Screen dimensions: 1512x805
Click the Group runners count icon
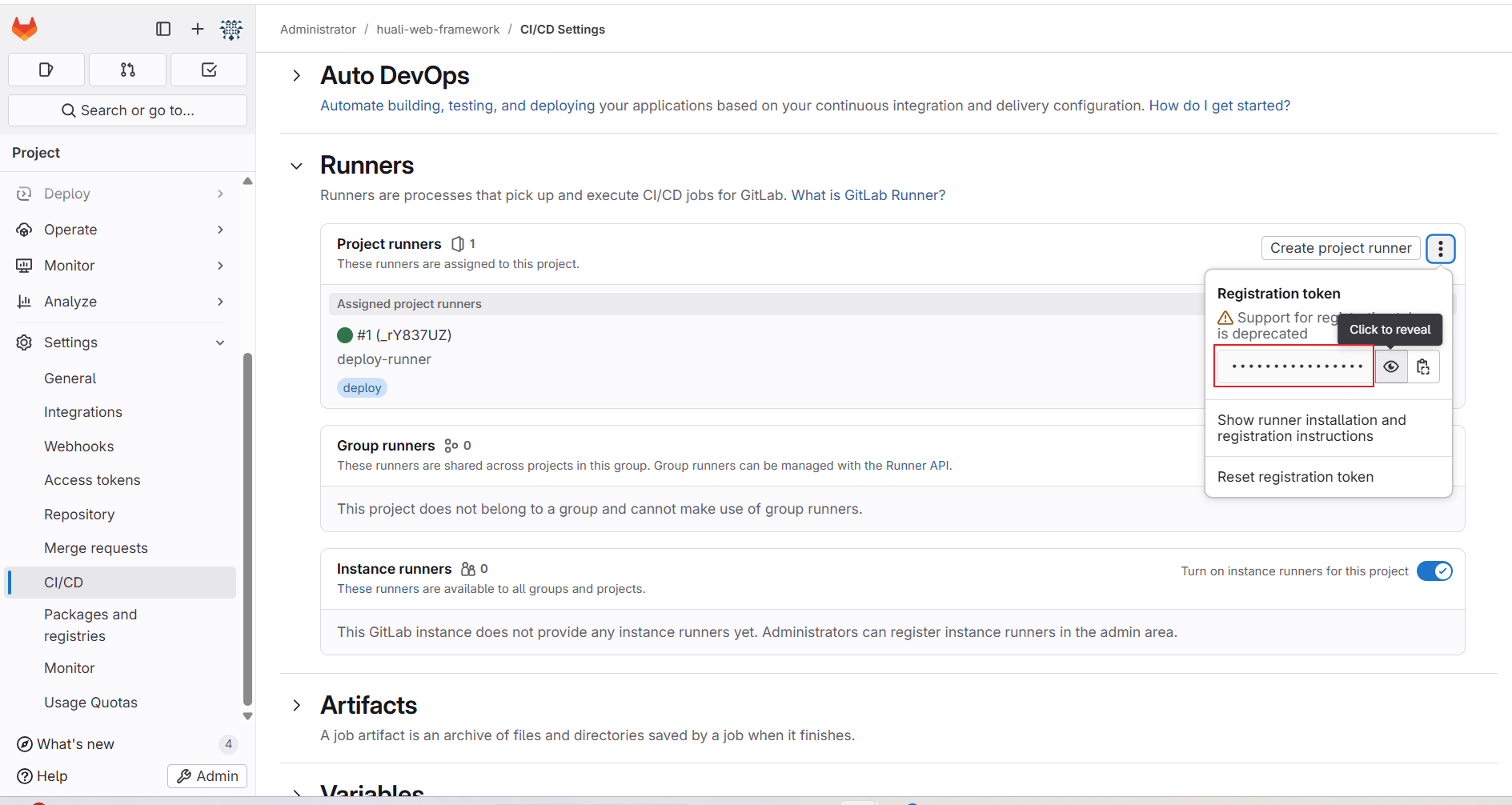pos(451,446)
